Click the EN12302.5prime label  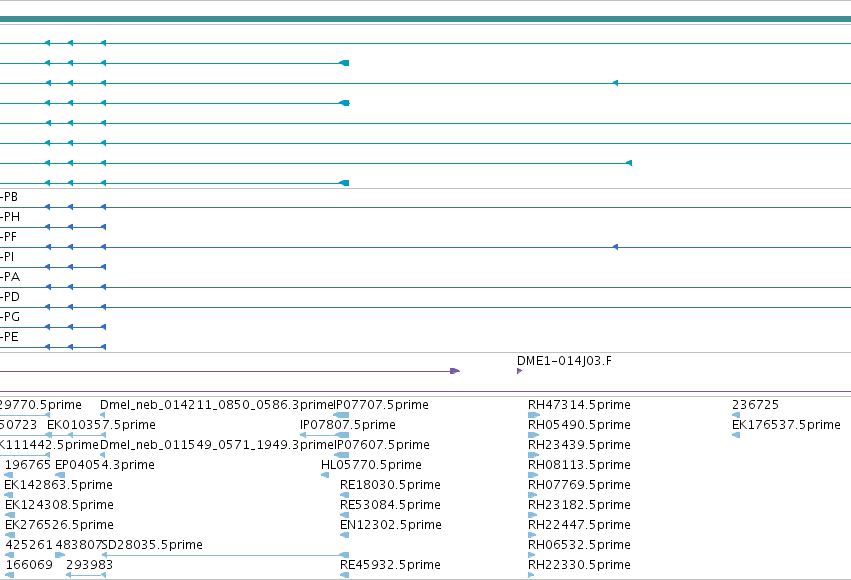tap(391, 525)
